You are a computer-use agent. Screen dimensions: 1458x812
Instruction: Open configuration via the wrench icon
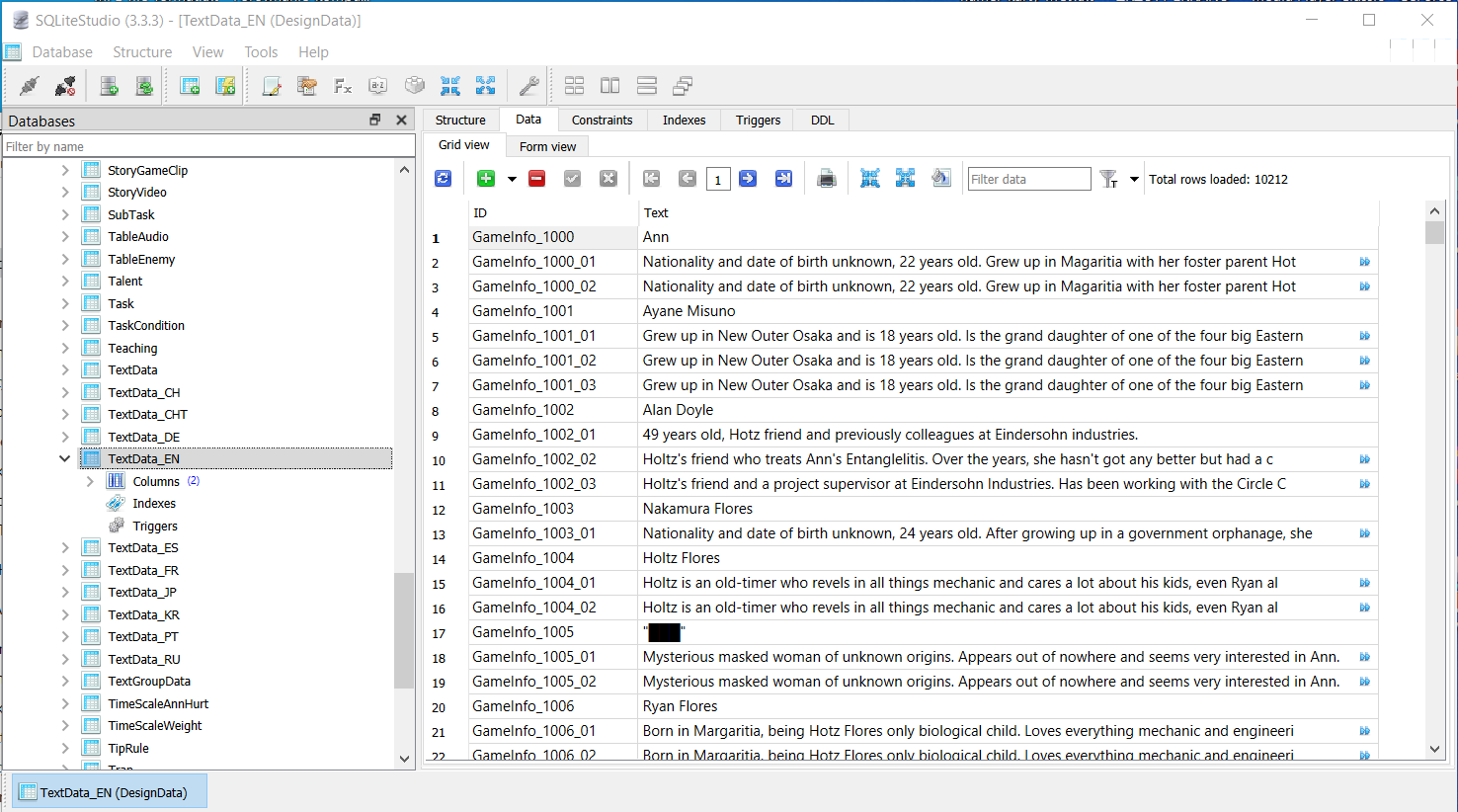[528, 87]
